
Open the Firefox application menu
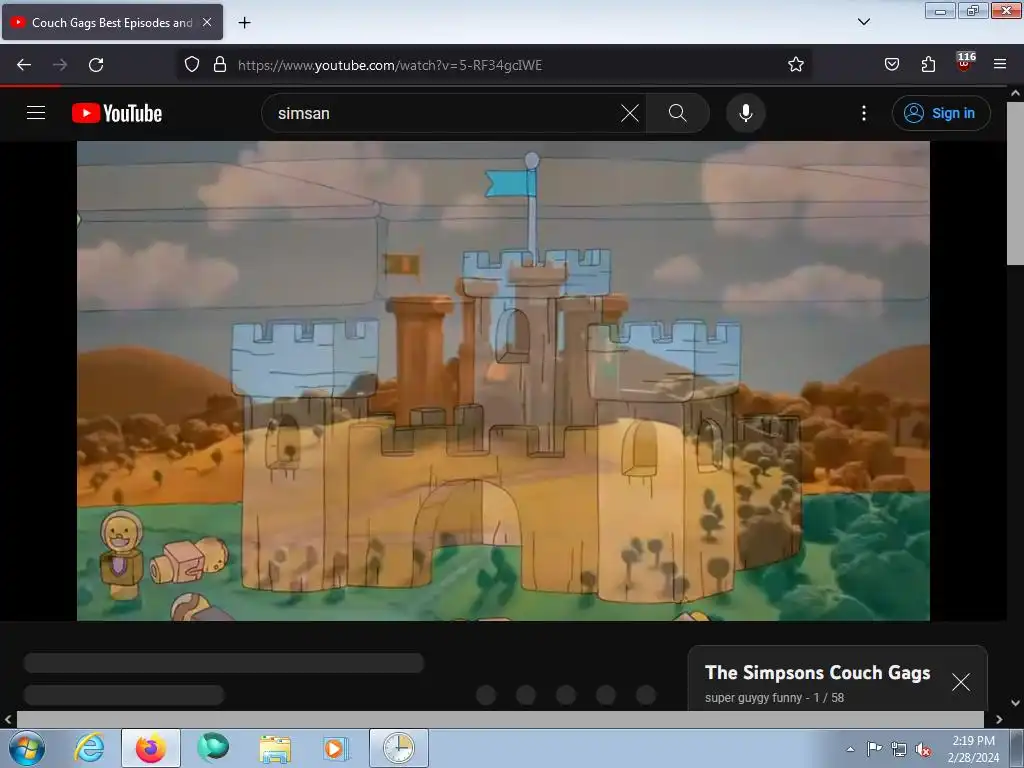click(x=1000, y=65)
